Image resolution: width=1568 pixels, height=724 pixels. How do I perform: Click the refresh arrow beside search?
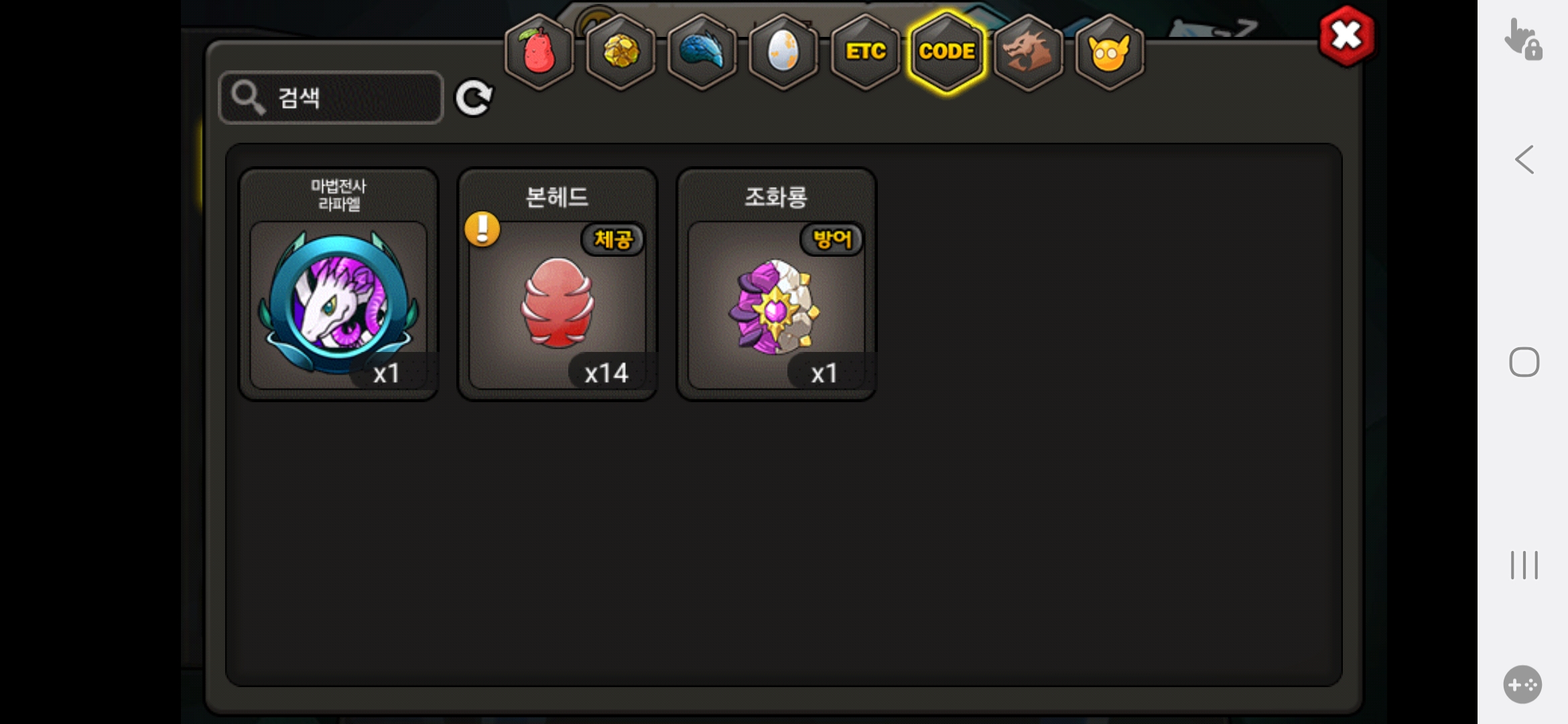point(474,98)
